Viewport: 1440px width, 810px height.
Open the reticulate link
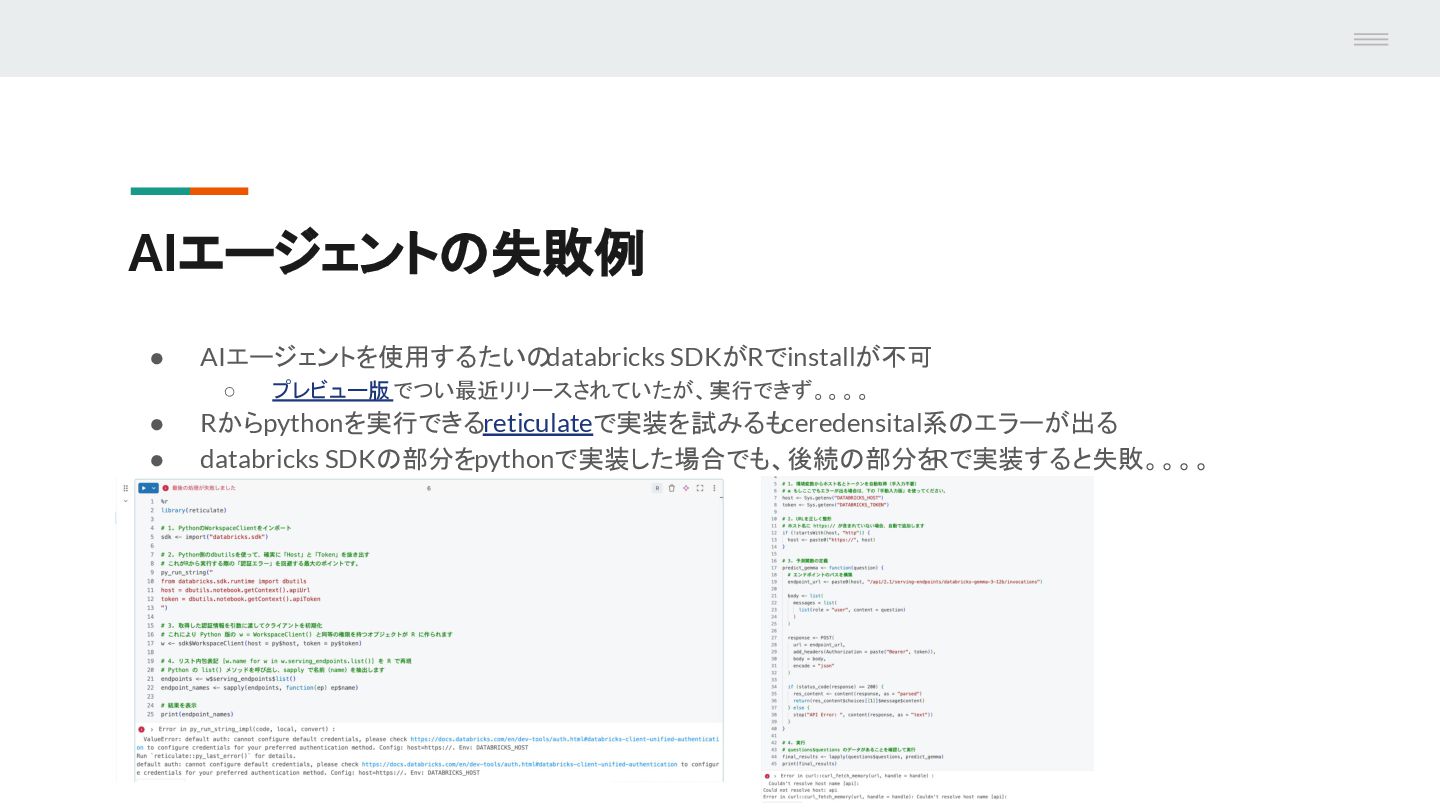pyautogui.click(x=538, y=423)
